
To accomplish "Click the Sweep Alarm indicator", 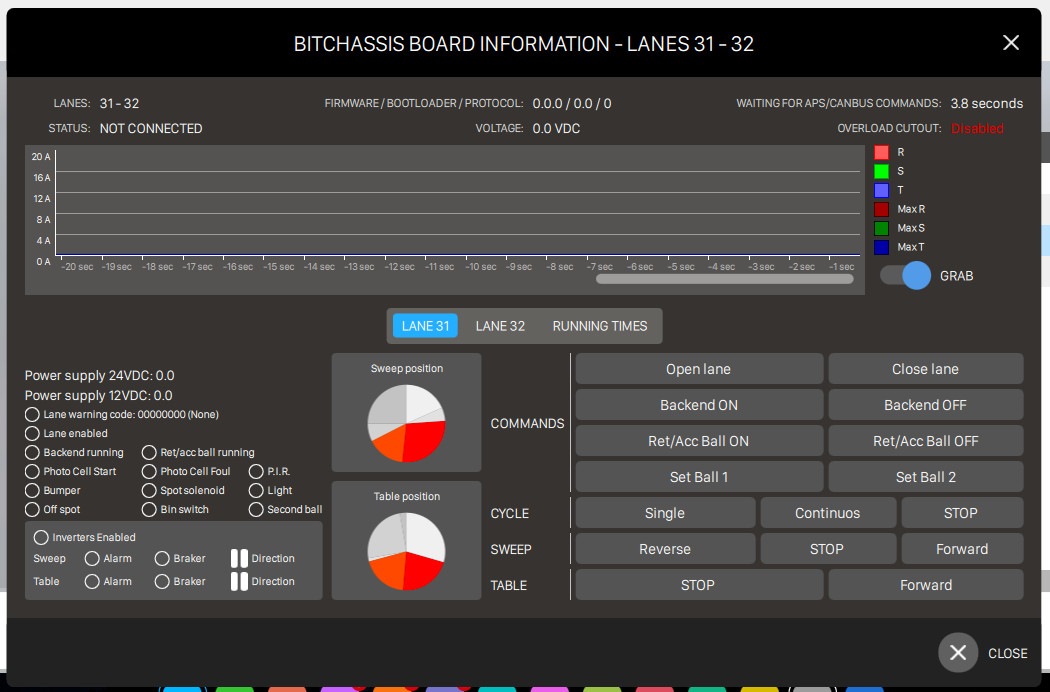I will tap(92, 558).
